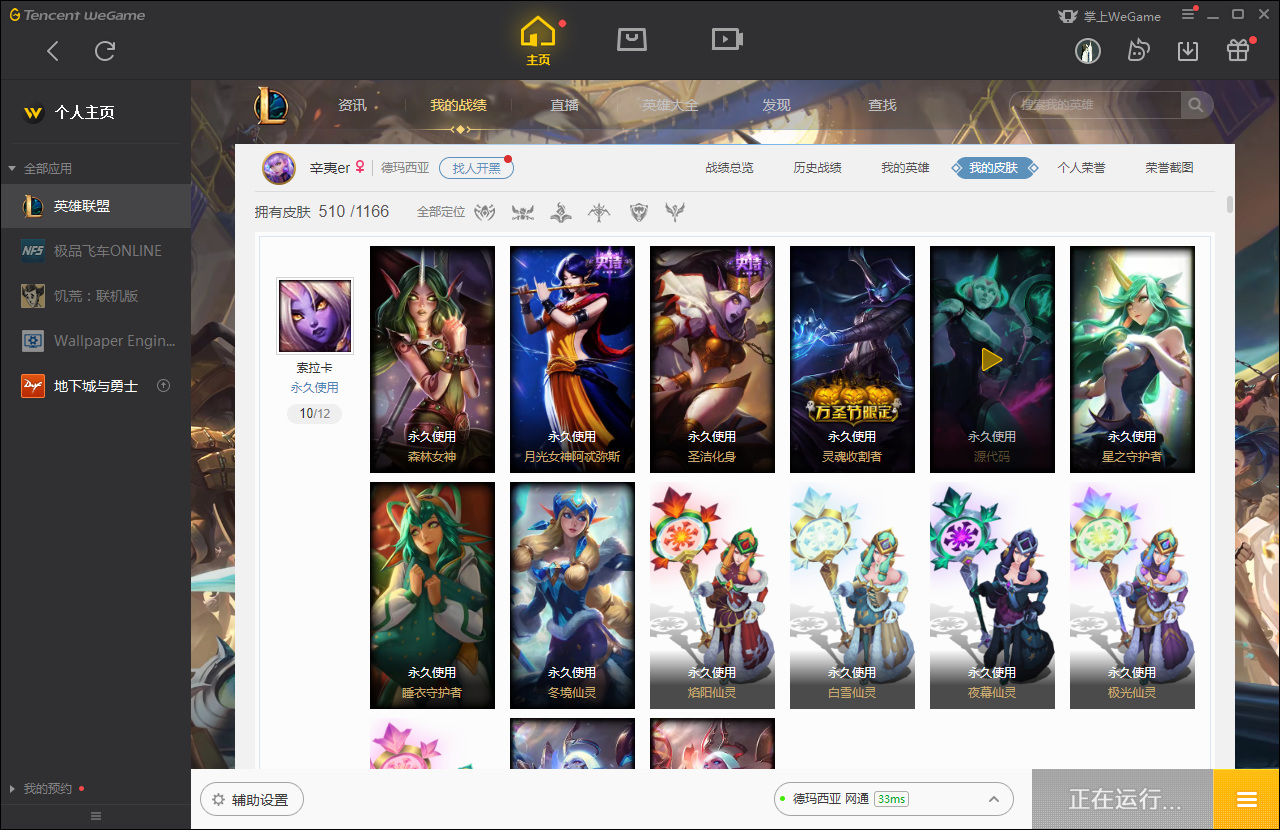The height and width of the screenshot is (830, 1280).
Task: Open the store bag icon
Action: tap(631, 39)
